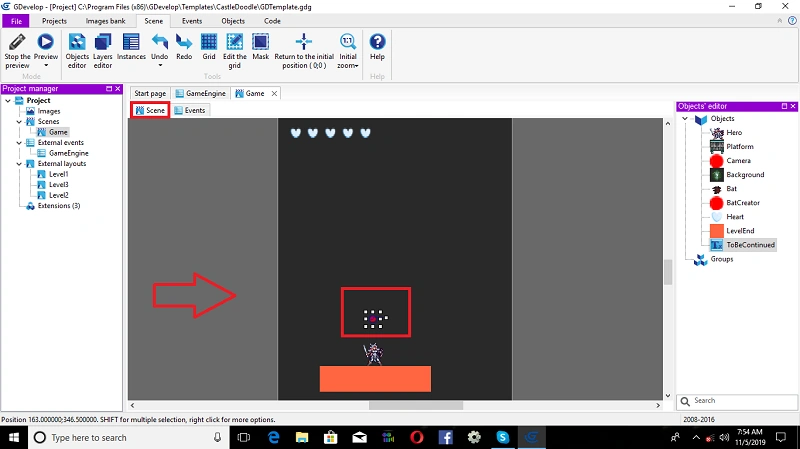800x449 pixels.
Task: Undo the last action
Action: tap(159, 47)
